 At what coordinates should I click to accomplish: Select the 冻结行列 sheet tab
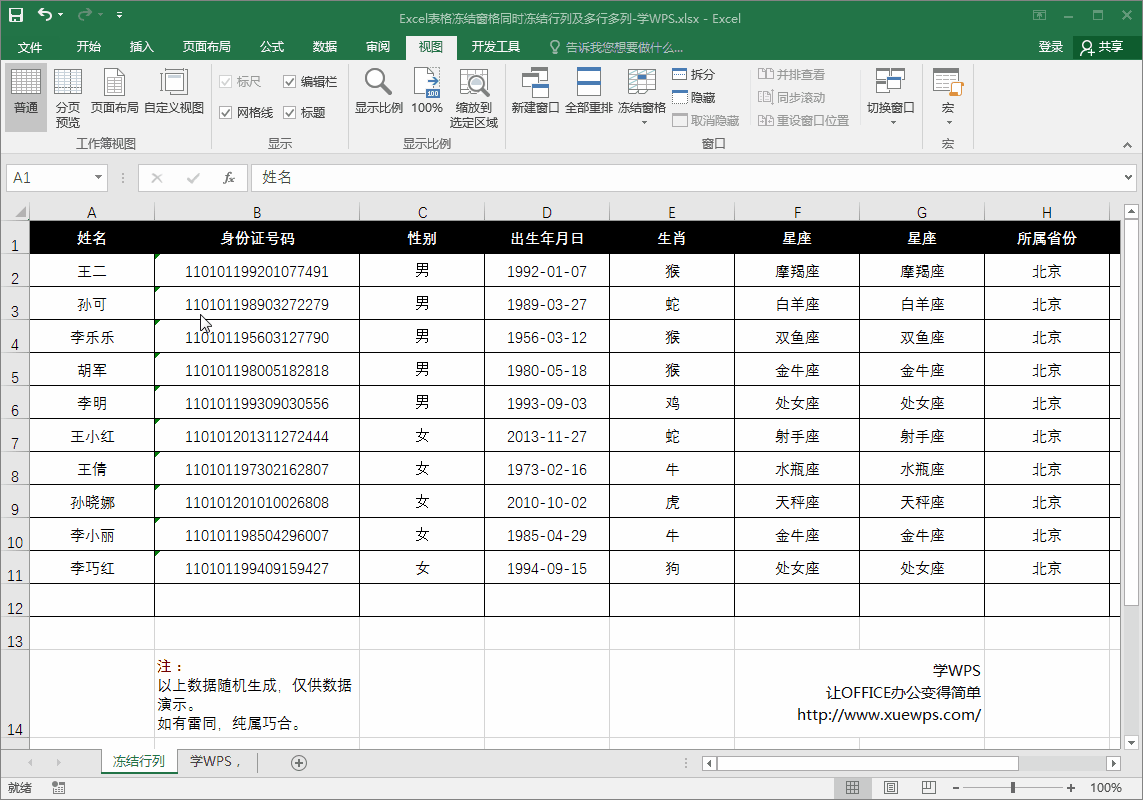tap(139, 761)
